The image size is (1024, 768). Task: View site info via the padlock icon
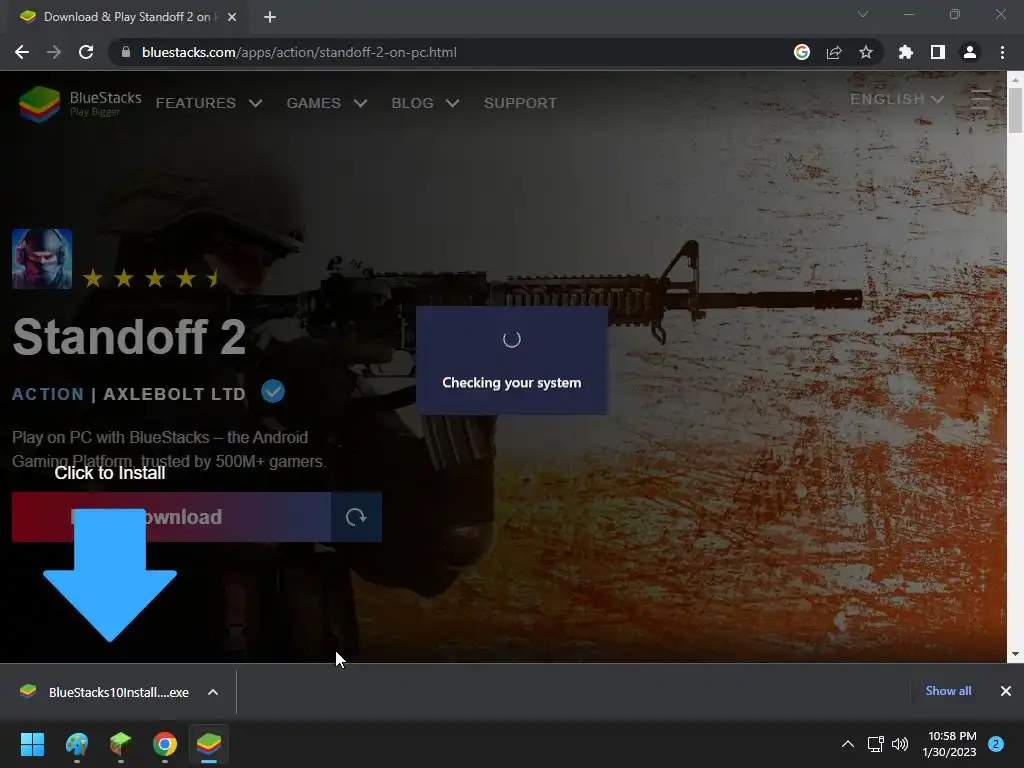[126, 52]
